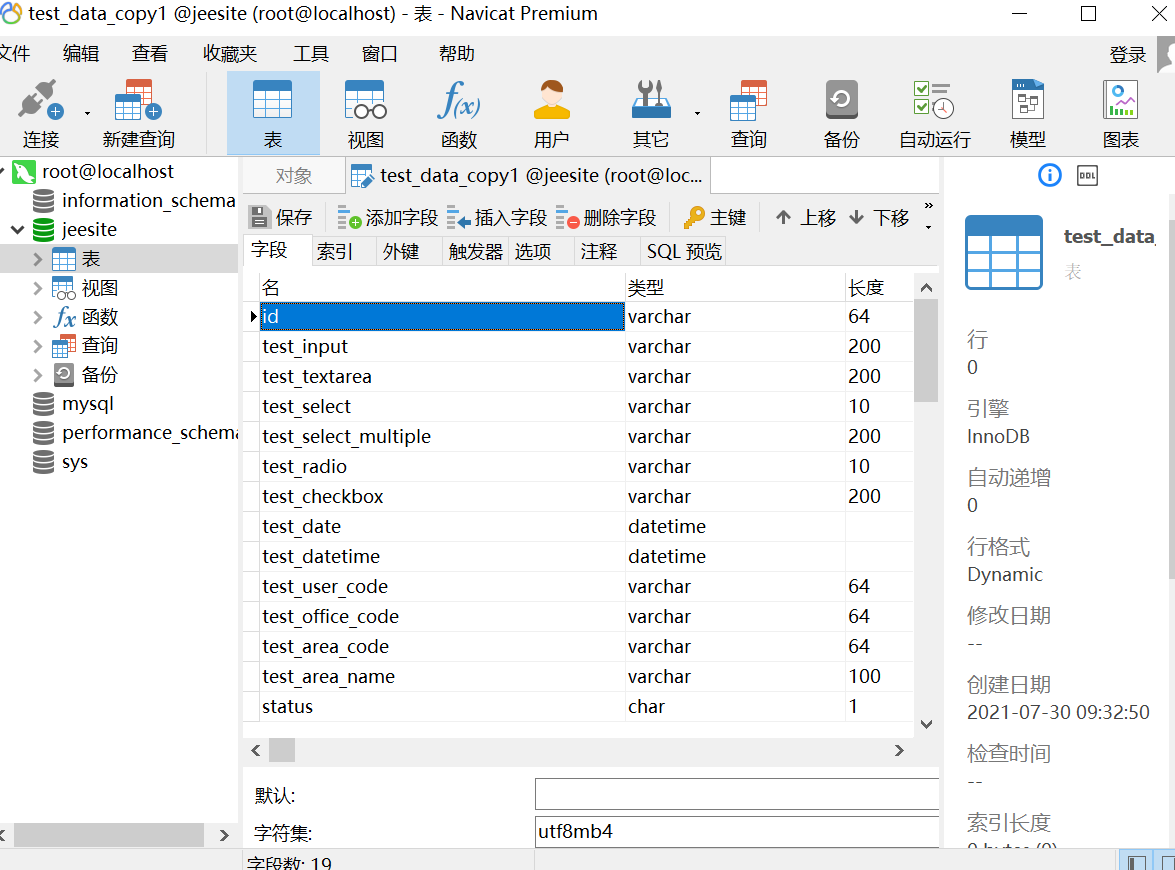Viewport: 1175px width, 870px height.
Task: Select the mysql database
Action: 88,404
